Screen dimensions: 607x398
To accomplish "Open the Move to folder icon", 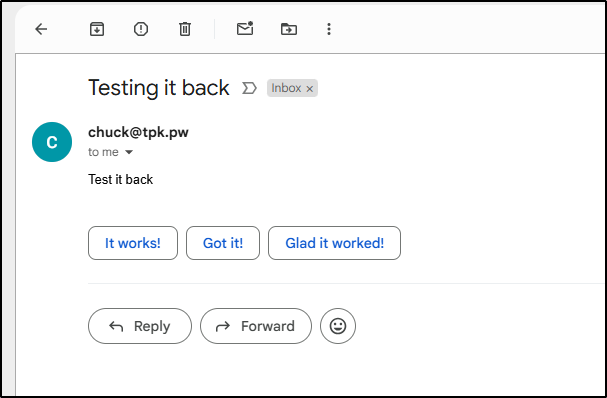I will [289, 29].
